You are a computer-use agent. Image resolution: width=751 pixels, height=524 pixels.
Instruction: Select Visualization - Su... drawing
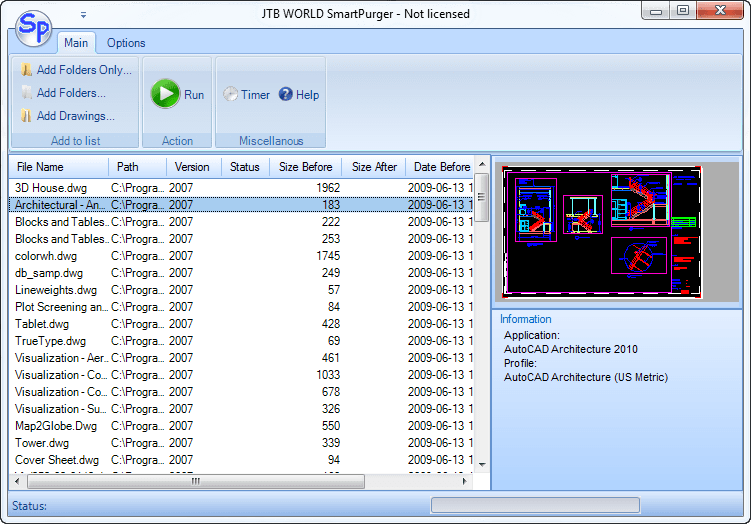click(241, 409)
